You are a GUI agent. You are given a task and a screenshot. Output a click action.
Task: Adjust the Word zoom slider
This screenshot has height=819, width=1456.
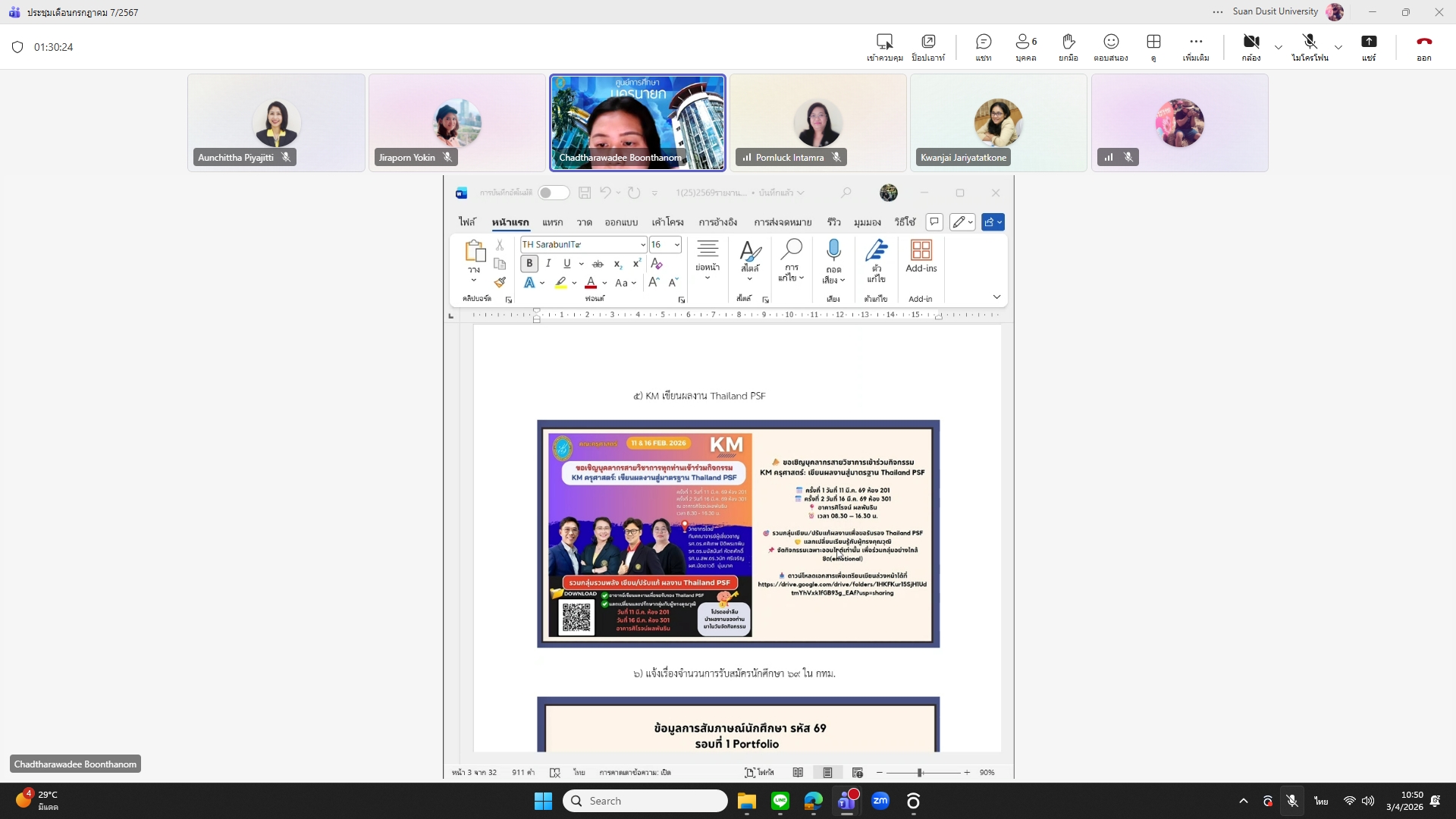point(920,773)
